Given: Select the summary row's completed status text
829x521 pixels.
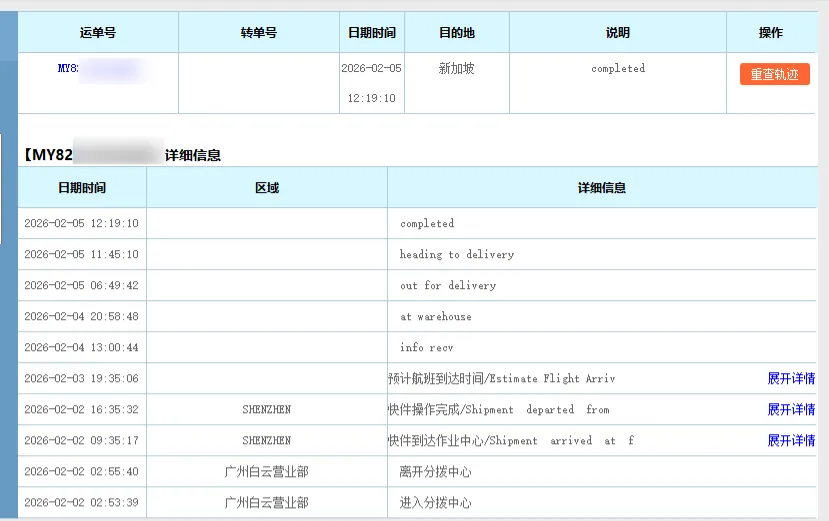Looking at the screenshot, I should click(x=618, y=68).
